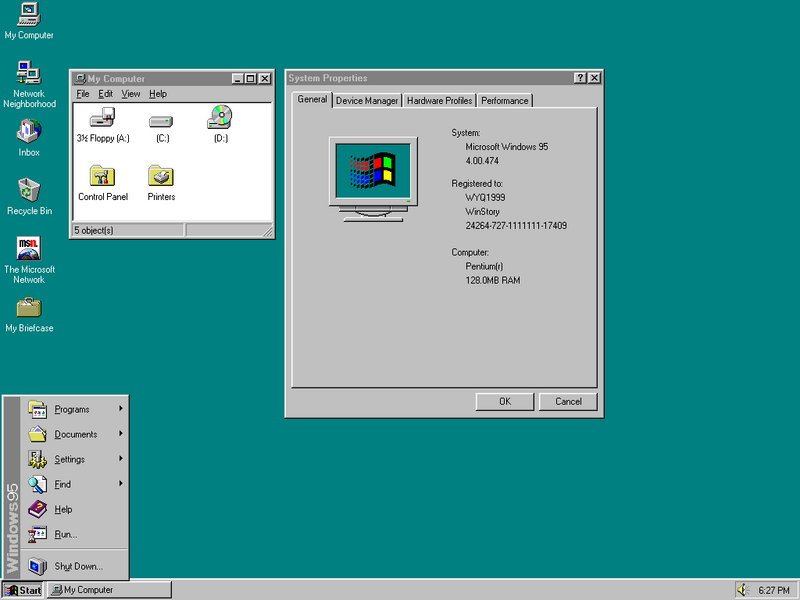Click OK in System Properties
This screenshot has width=800, height=600.
pyautogui.click(x=504, y=401)
